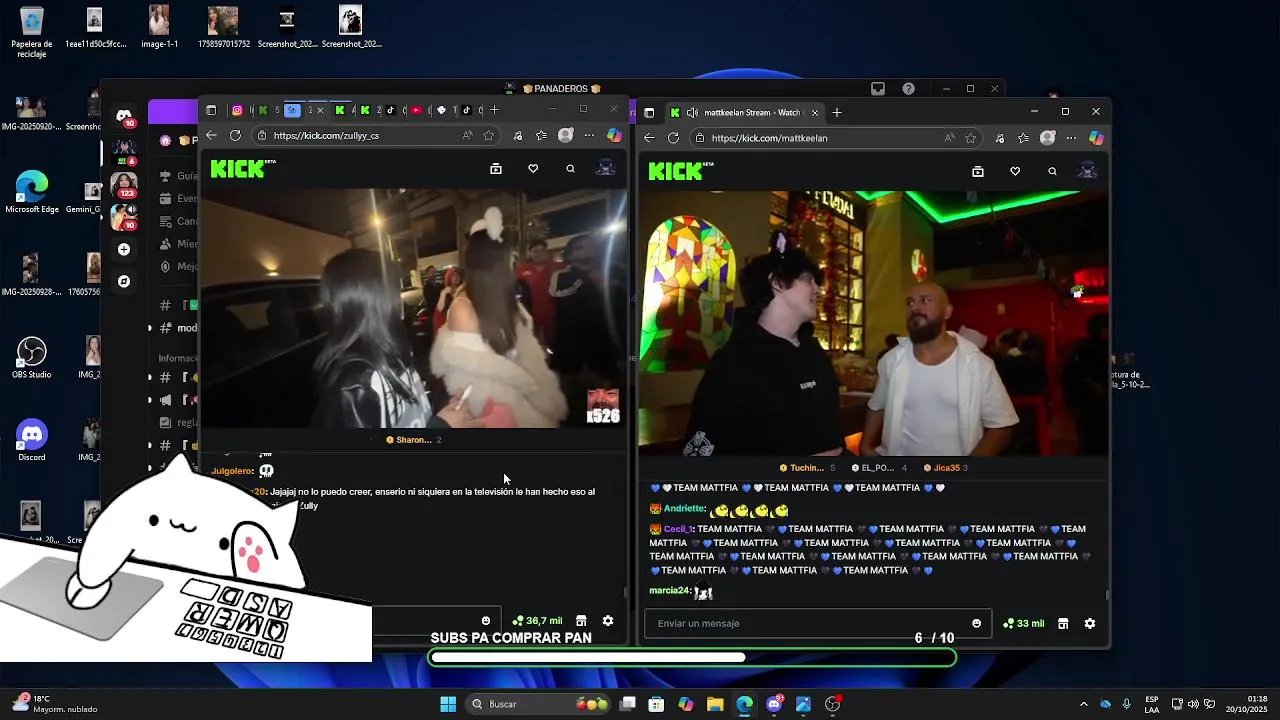1280x720 pixels.
Task: Open emoji picker in mattkeelan chat box
Action: [977, 623]
